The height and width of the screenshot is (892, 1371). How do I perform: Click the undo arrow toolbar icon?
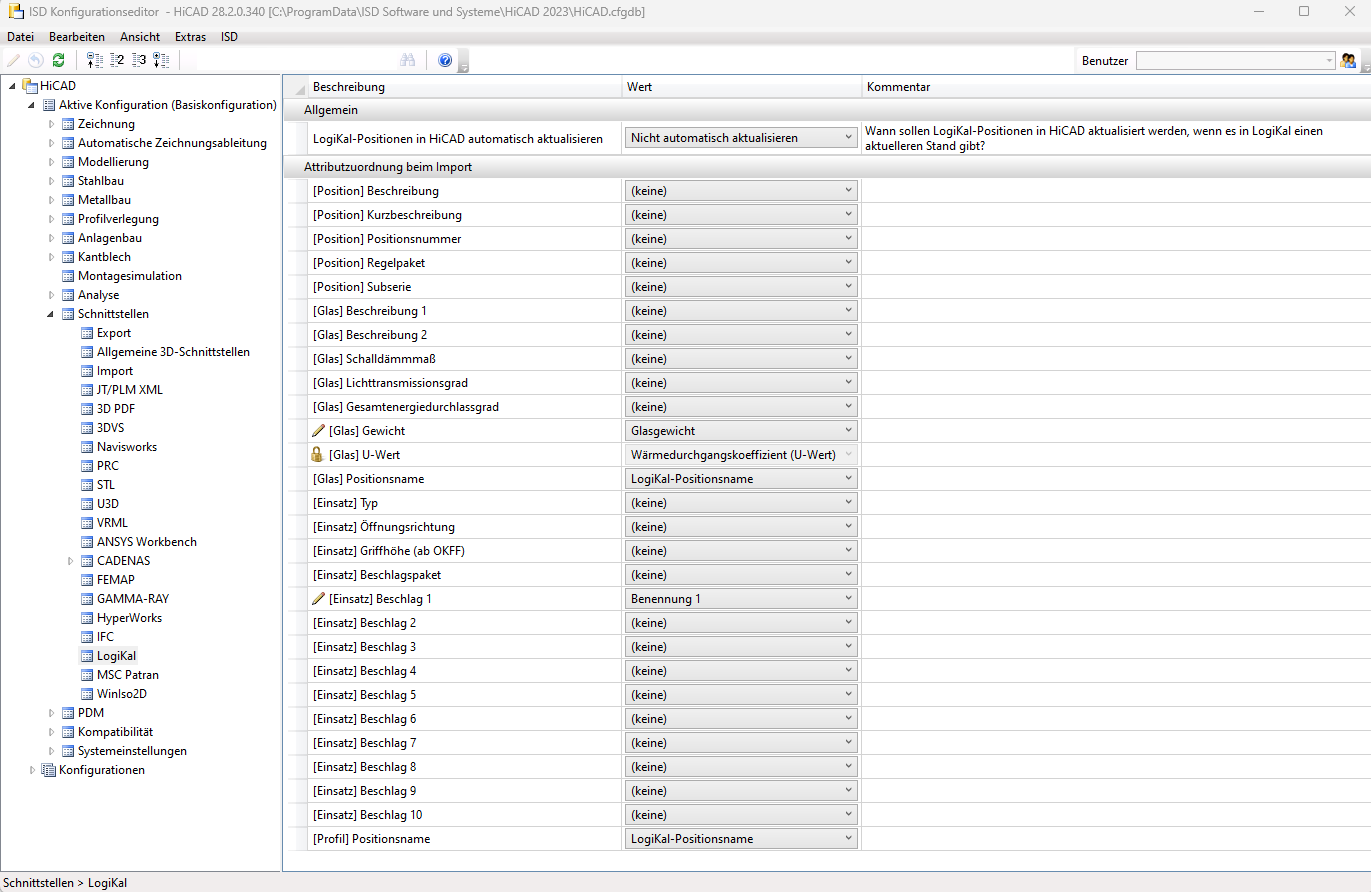point(36,60)
